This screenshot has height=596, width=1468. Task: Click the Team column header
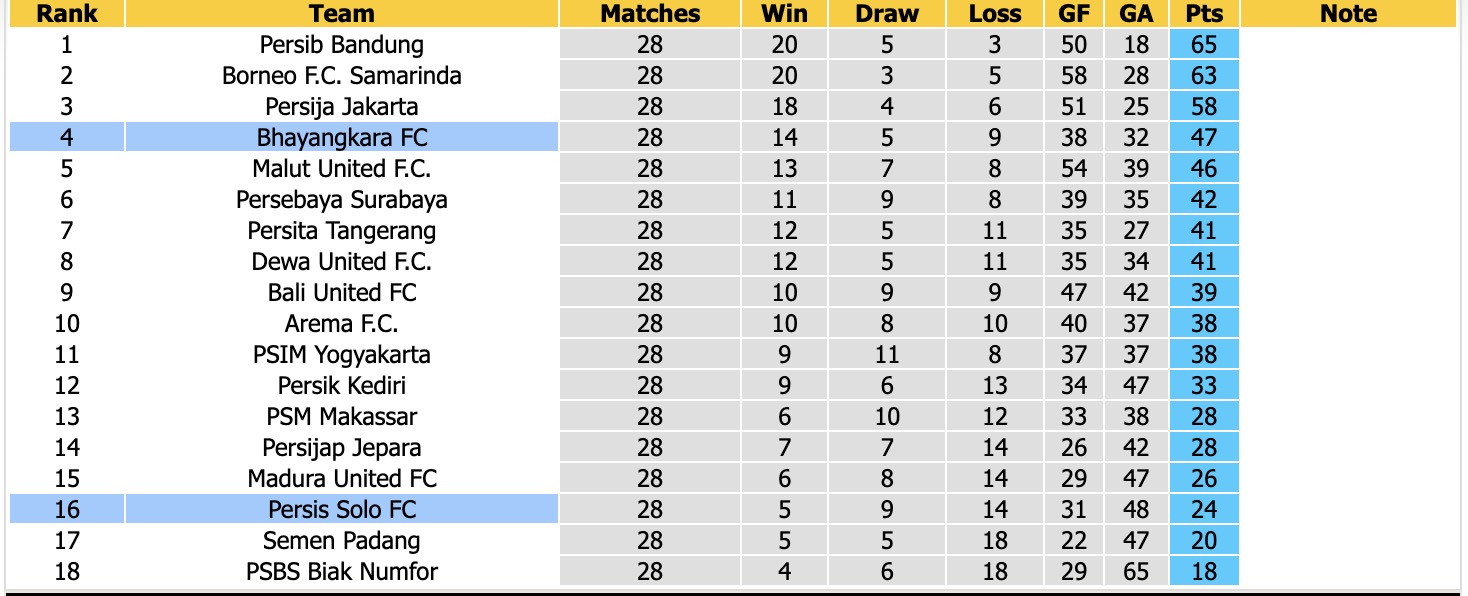point(342,14)
